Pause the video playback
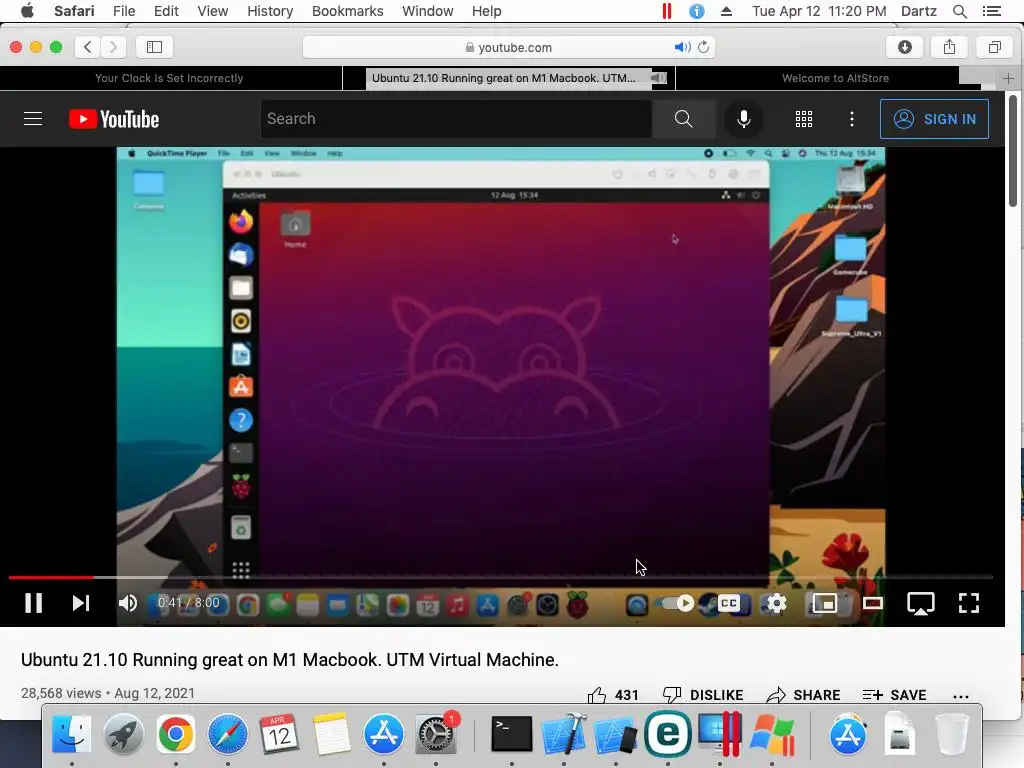 pos(33,603)
